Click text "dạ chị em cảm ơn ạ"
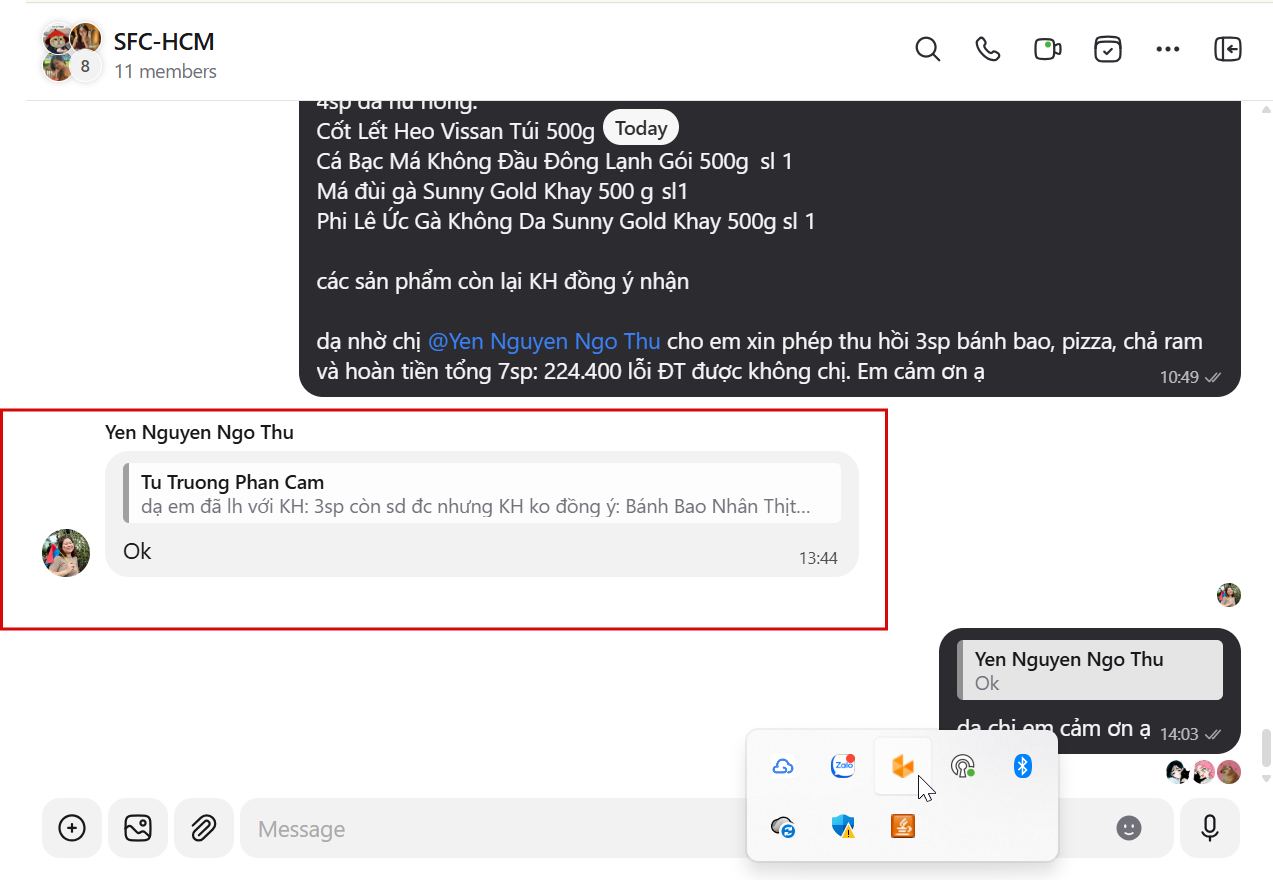 tap(1054, 729)
